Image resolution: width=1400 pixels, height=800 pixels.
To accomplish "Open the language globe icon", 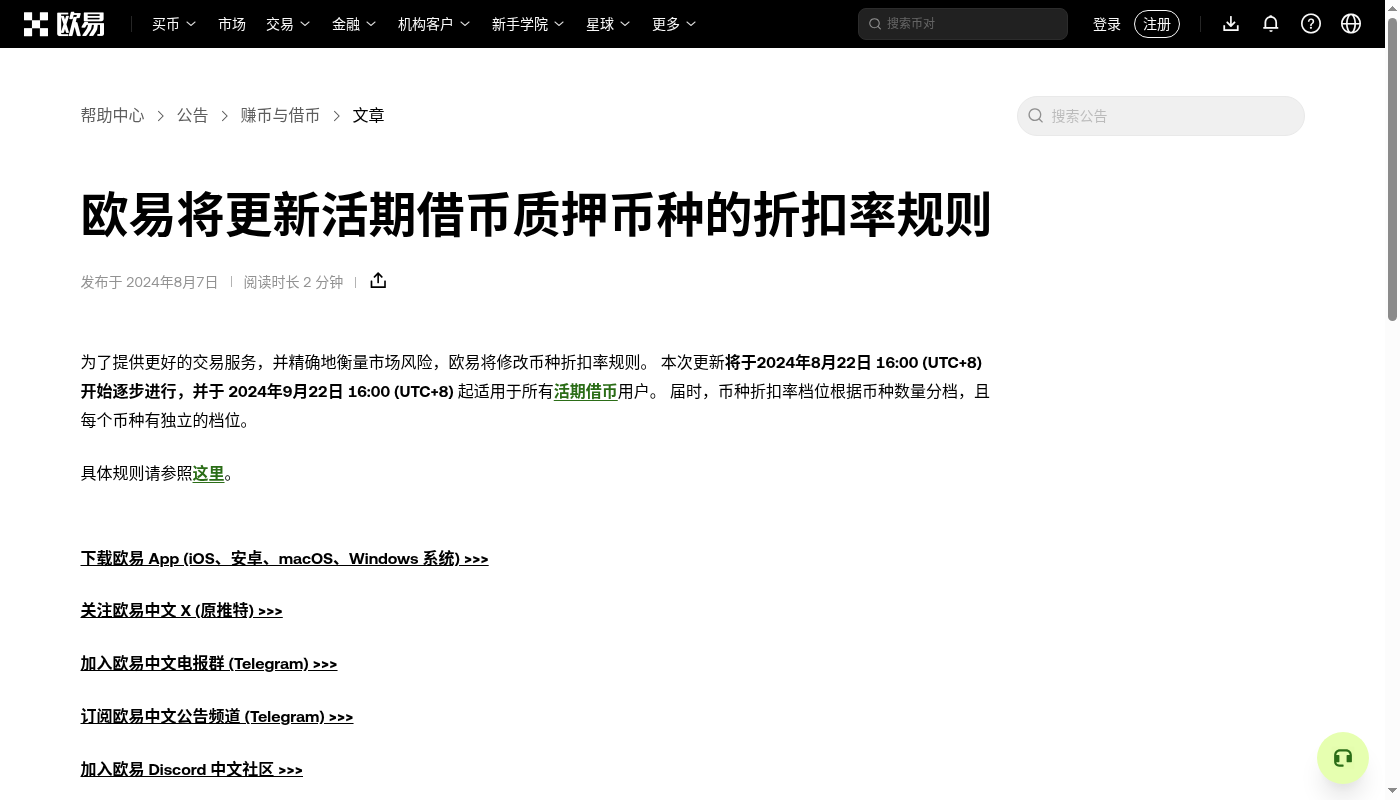I will [x=1351, y=24].
